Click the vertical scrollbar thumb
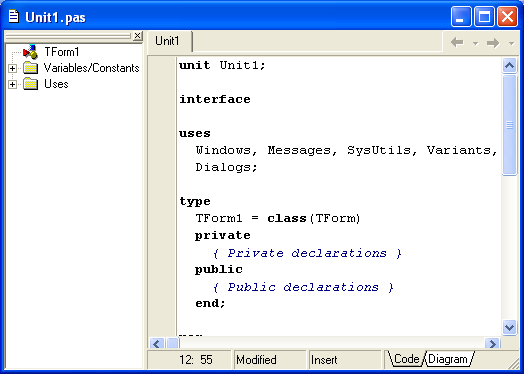The image size is (524, 374). pos(509,125)
